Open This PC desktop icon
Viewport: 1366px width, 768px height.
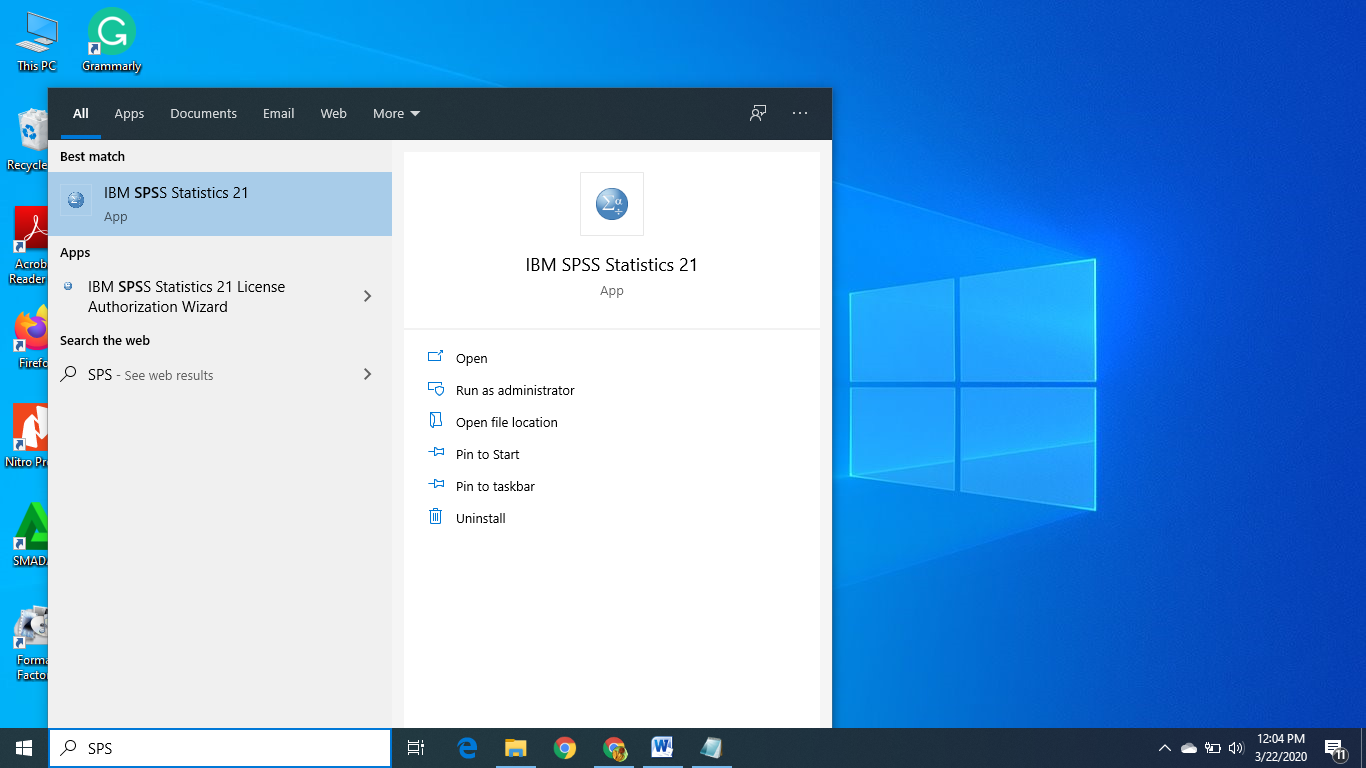(37, 40)
